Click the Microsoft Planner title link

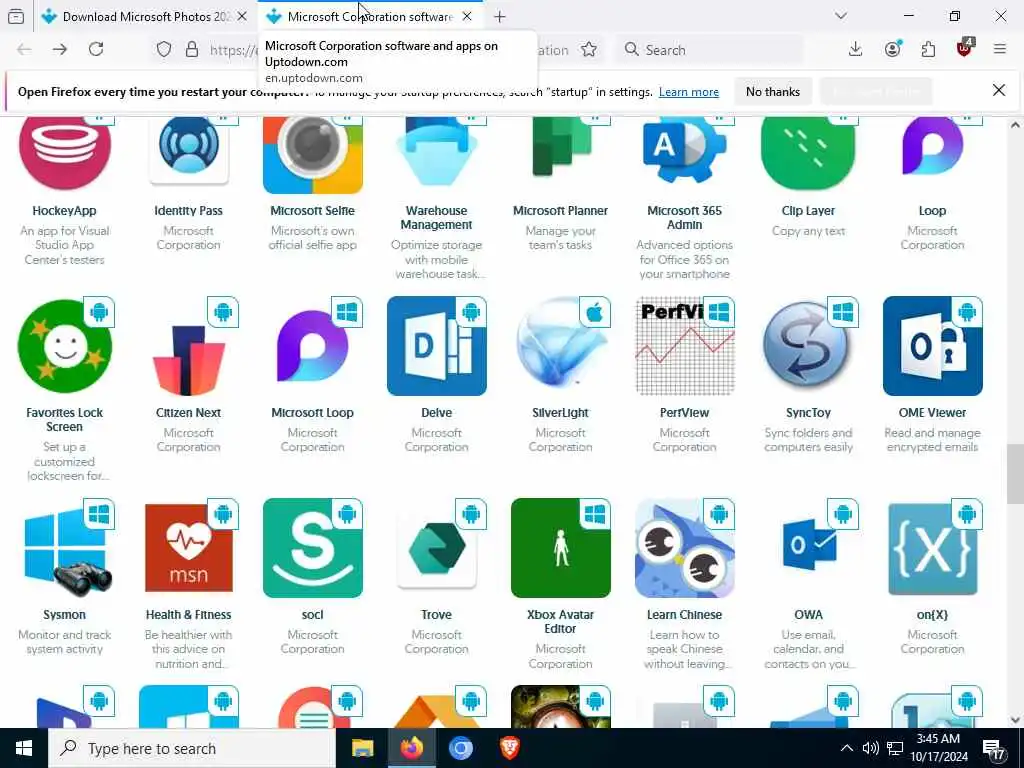560,211
